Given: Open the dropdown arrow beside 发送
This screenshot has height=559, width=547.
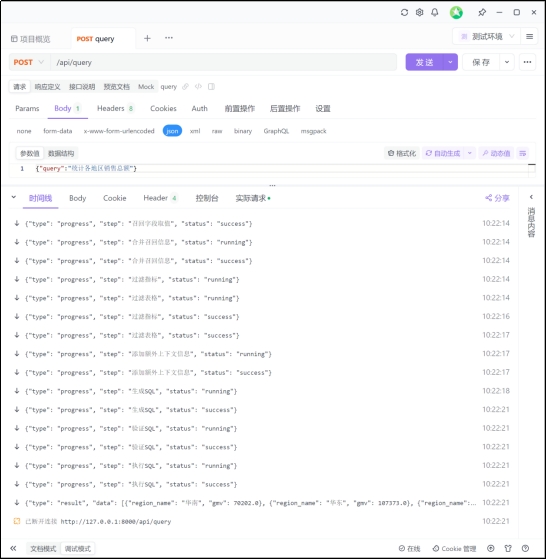Looking at the screenshot, I should (x=450, y=62).
